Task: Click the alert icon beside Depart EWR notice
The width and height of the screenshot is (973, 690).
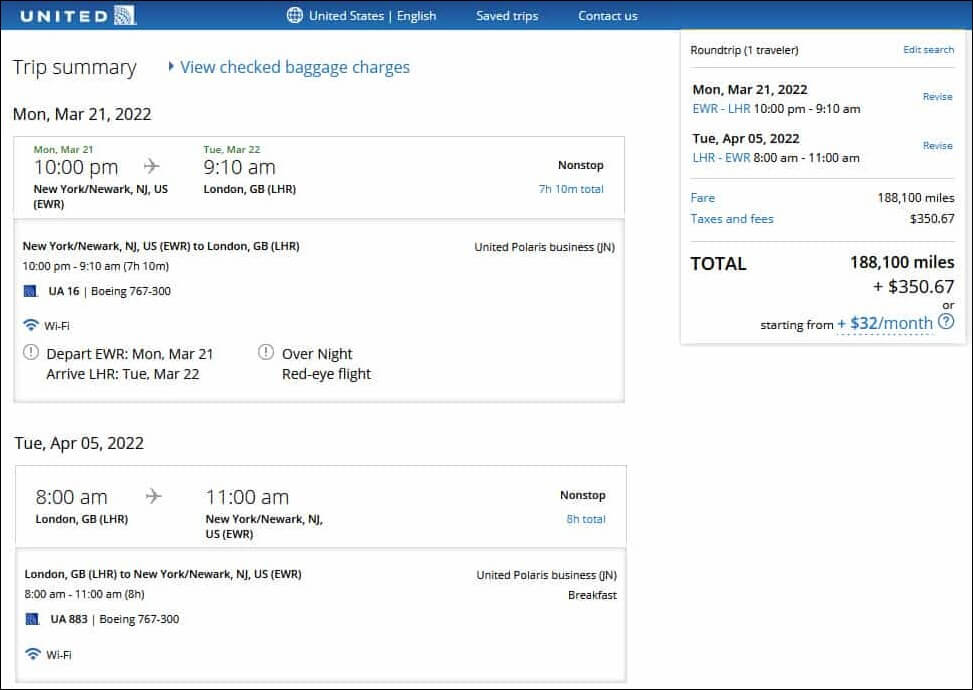Action: tap(30, 352)
